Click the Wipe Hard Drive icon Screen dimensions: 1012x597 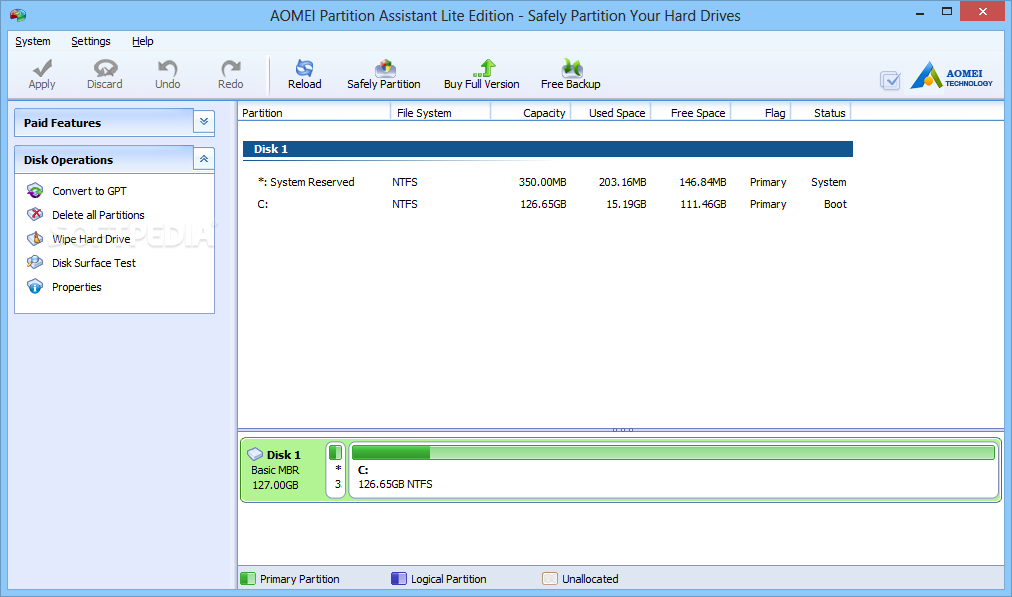click(x=35, y=238)
